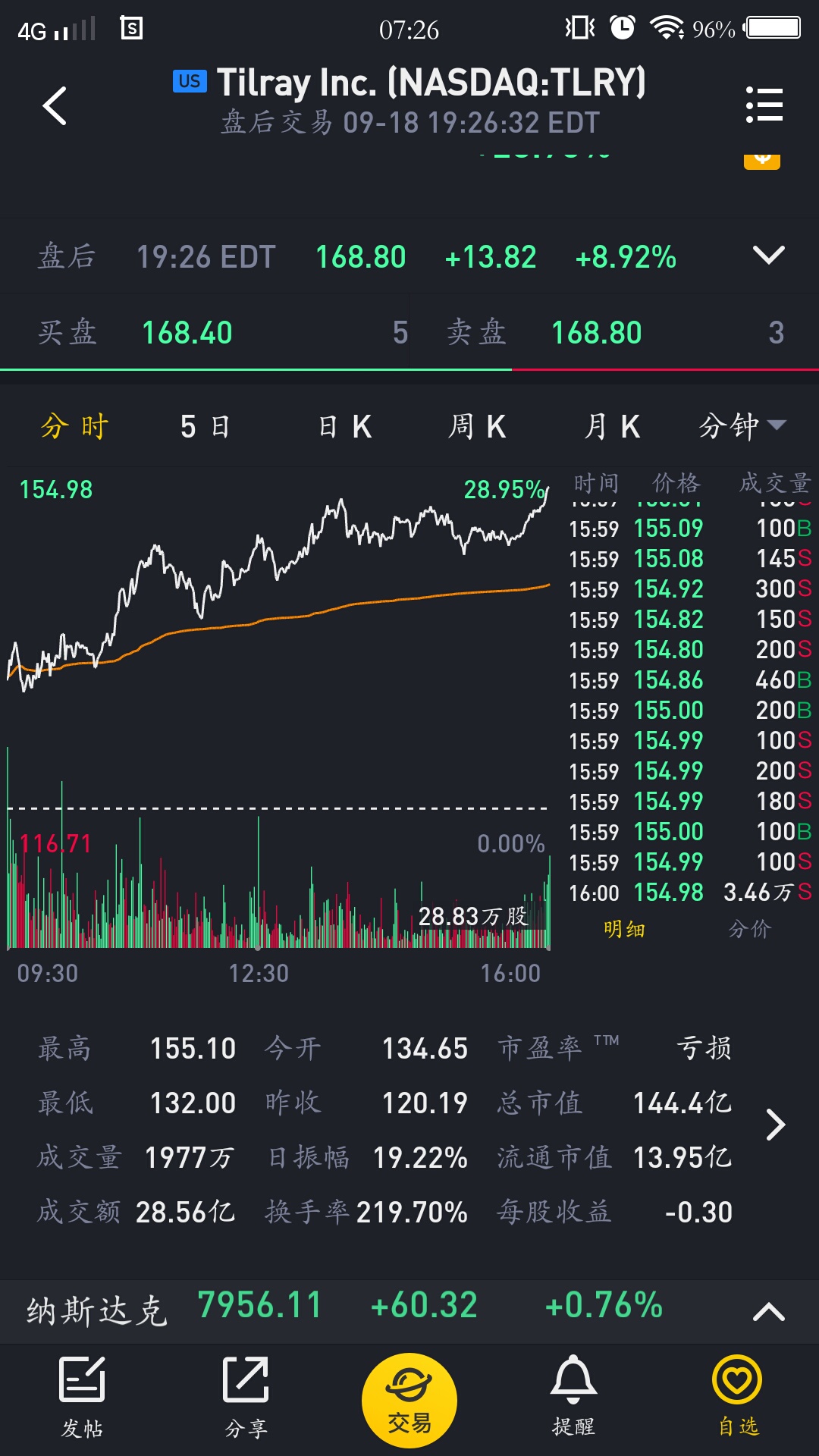Select the 154.92 300S trade row
Screen dimensions: 819x1456
coord(690,589)
